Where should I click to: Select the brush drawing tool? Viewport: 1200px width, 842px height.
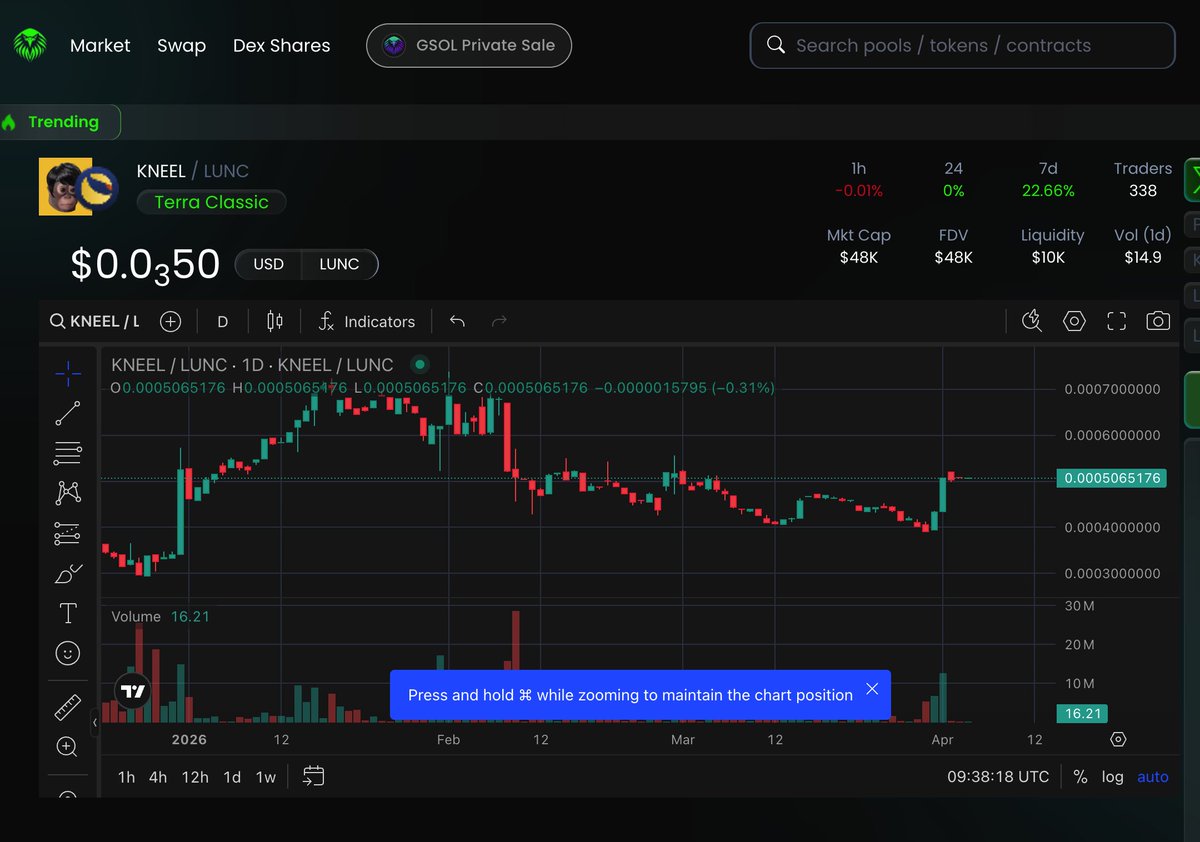68,573
